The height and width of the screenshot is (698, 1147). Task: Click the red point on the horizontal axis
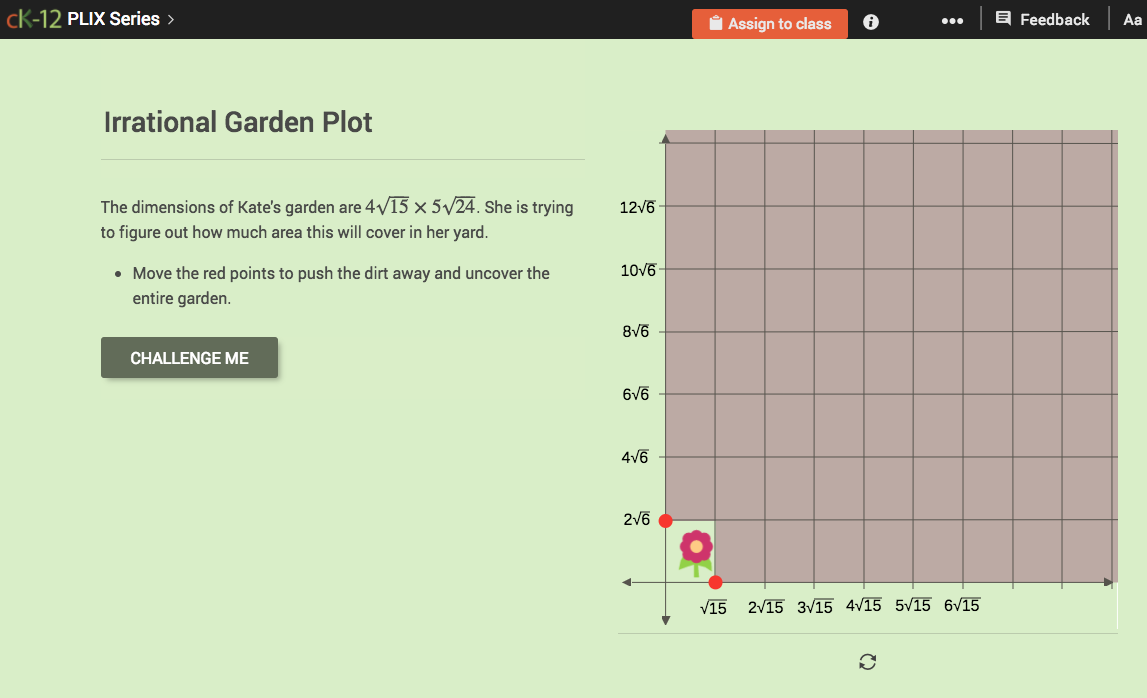pyautogui.click(x=716, y=582)
